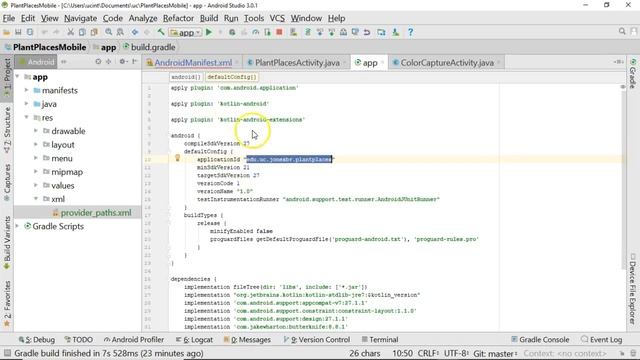Click Attach debugger to process icon
The image size is (640, 360).
(267, 32)
